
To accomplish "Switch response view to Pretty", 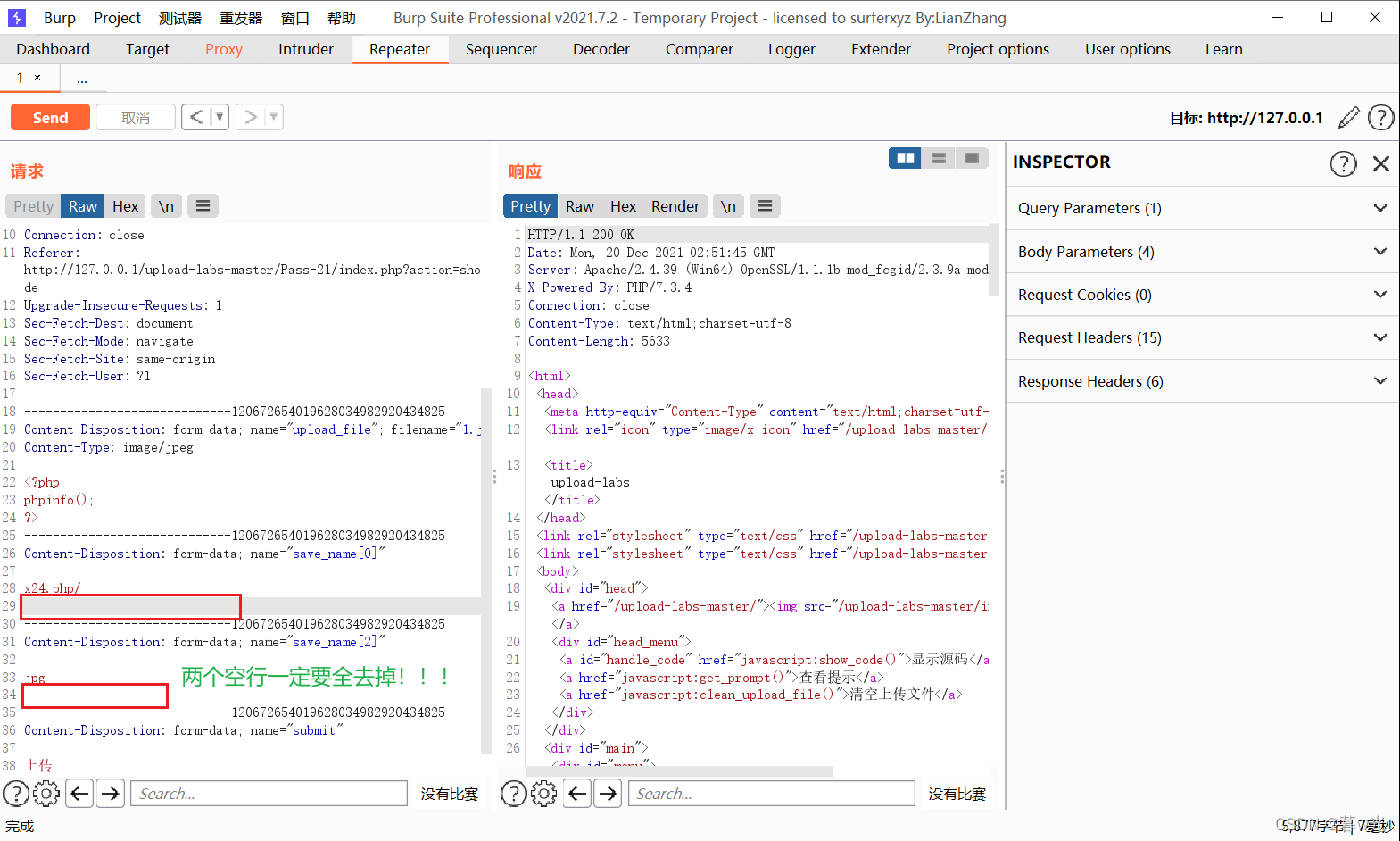I will 530,206.
